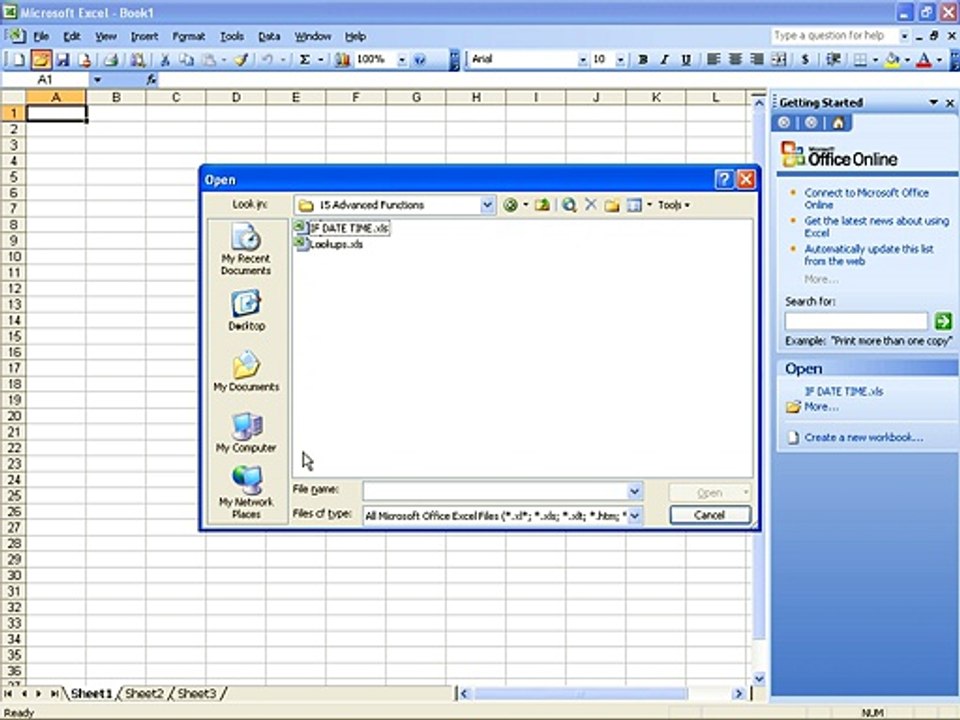This screenshot has width=960, height=720.
Task: Click More link under Open section
Action: point(821,407)
